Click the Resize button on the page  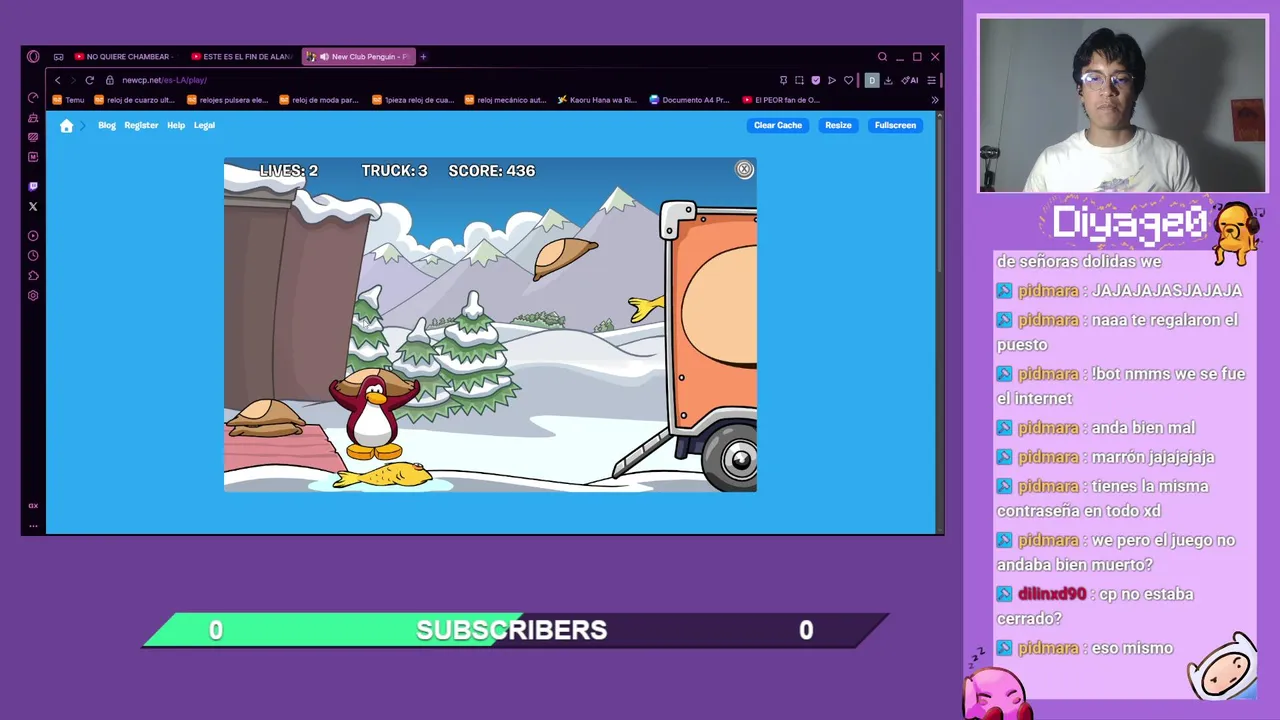(838, 125)
